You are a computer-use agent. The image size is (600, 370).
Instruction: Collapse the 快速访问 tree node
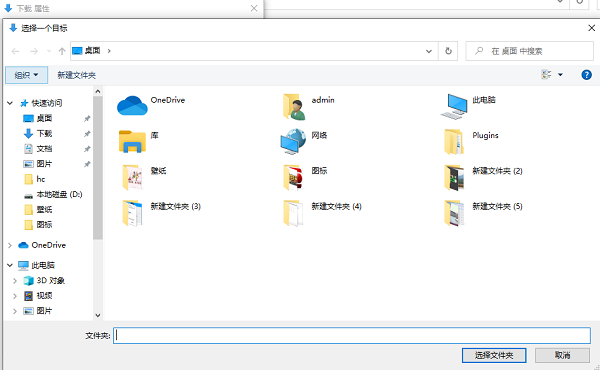pyautogui.click(x=10, y=103)
